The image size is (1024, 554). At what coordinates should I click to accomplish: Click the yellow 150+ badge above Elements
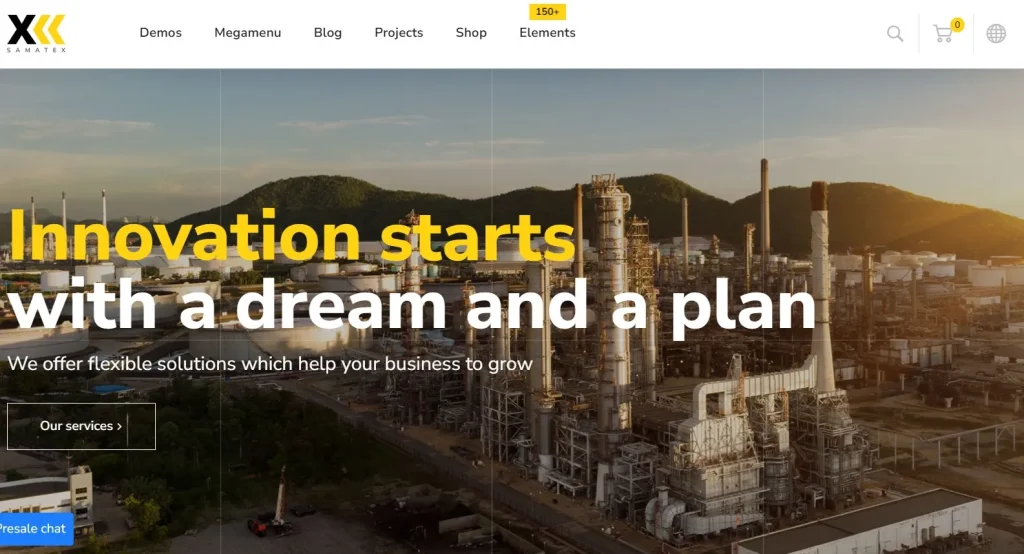point(547,12)
